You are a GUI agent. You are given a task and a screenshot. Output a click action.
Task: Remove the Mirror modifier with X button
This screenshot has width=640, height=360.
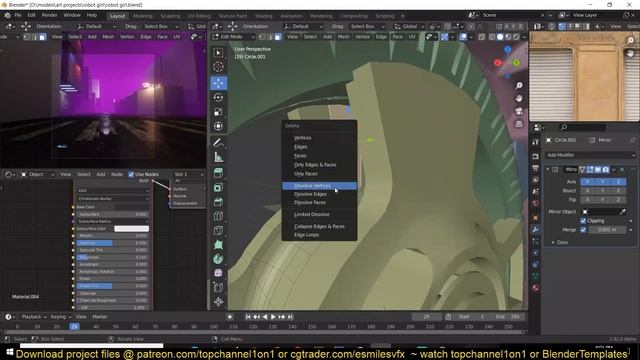point(622,169)
